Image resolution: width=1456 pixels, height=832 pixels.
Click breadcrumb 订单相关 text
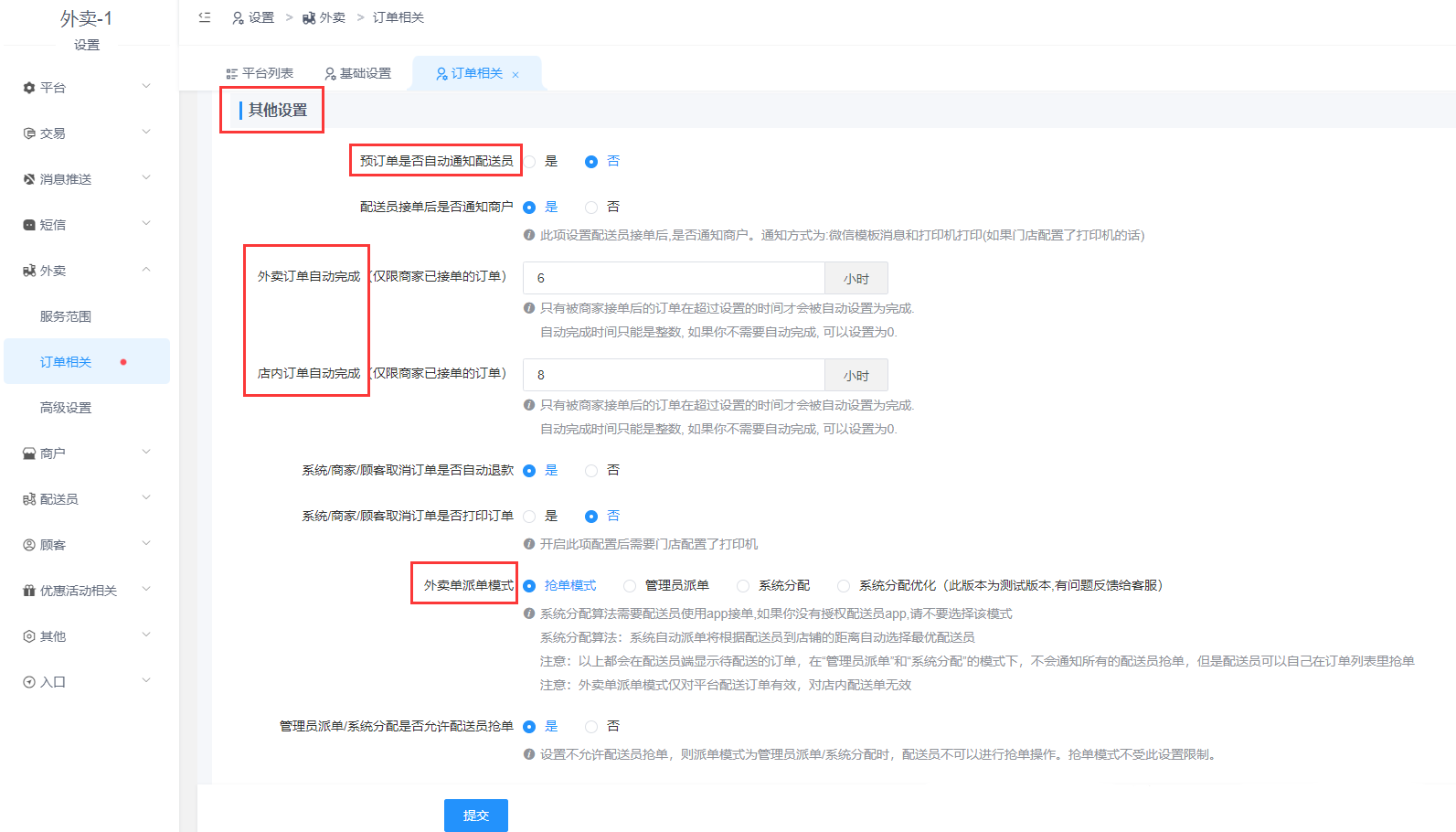(399, 17)
